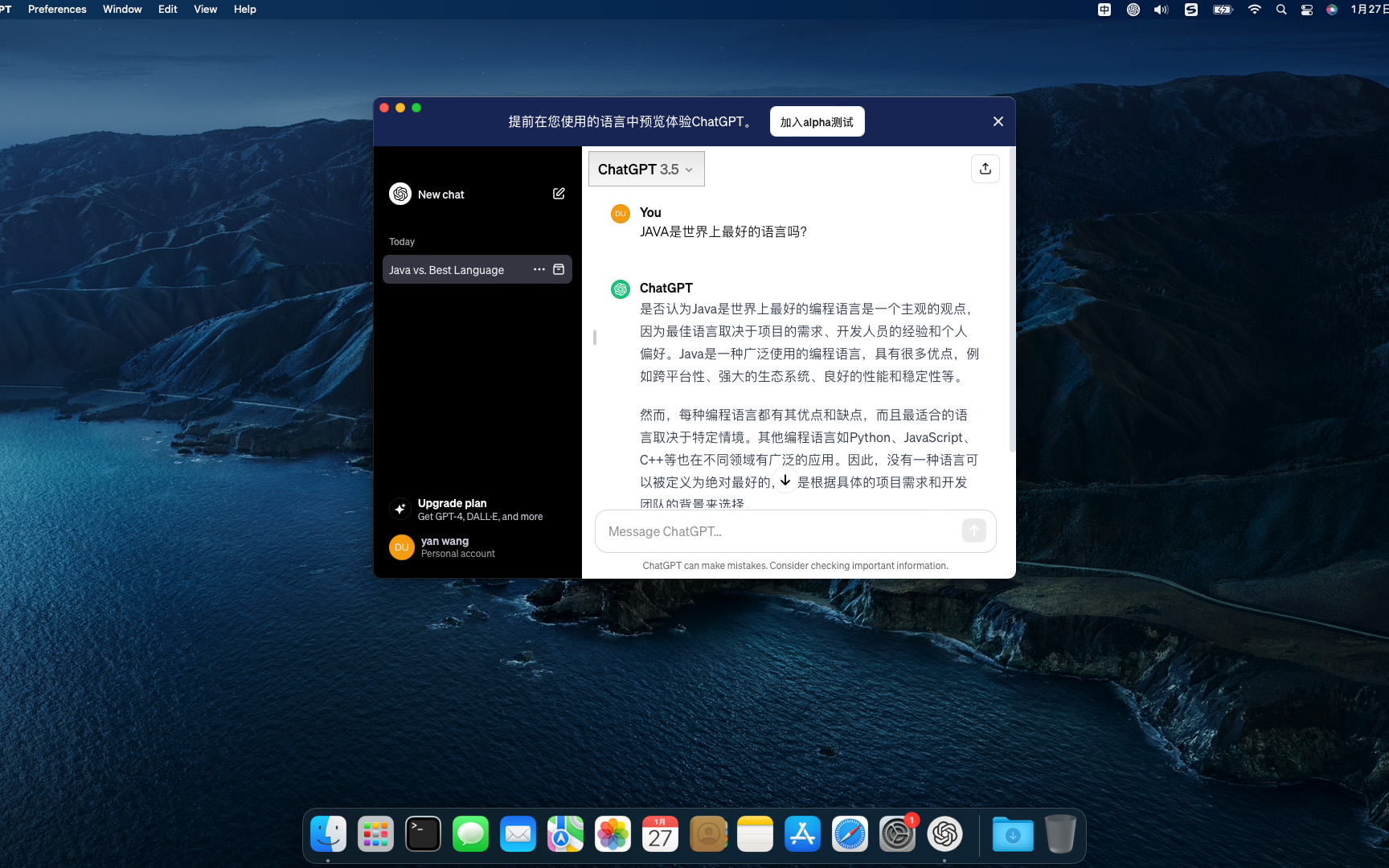Open the Preferences menu
Viewport: 1389px width, 868px height.
coord(56,9)
